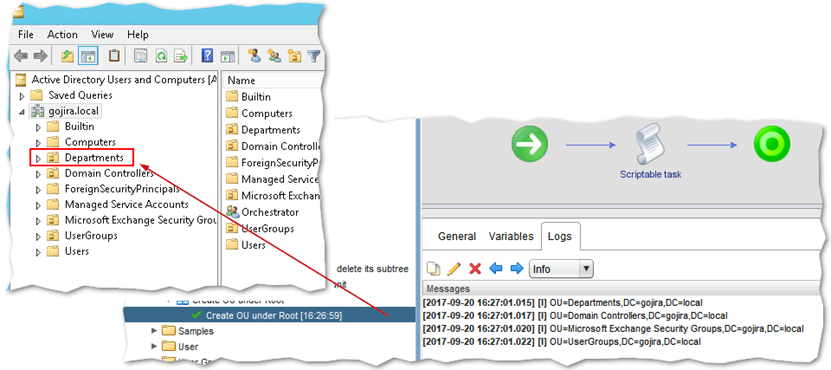Select Microsoft Exchange Security Groups tree node
Viewport: 831px width, 370px height.
(140, 220)
